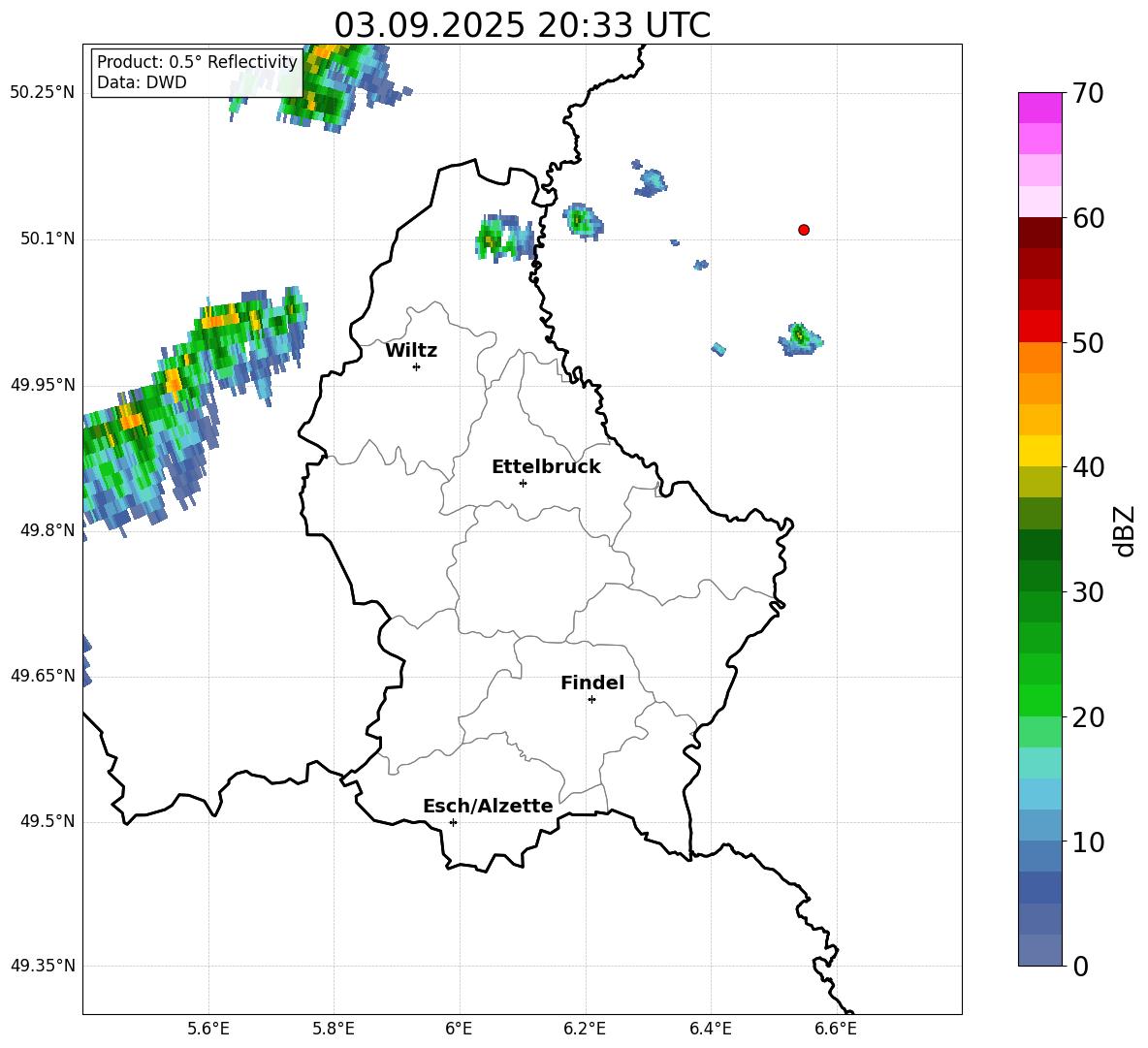
Task: Pick the bright red colorbar swatch above 50
Action: coord(1039,326)
